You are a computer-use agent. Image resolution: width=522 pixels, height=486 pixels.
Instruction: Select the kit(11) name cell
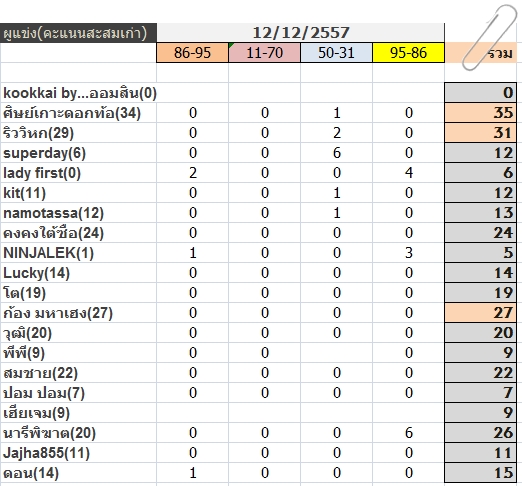click(x=78, y=193)
